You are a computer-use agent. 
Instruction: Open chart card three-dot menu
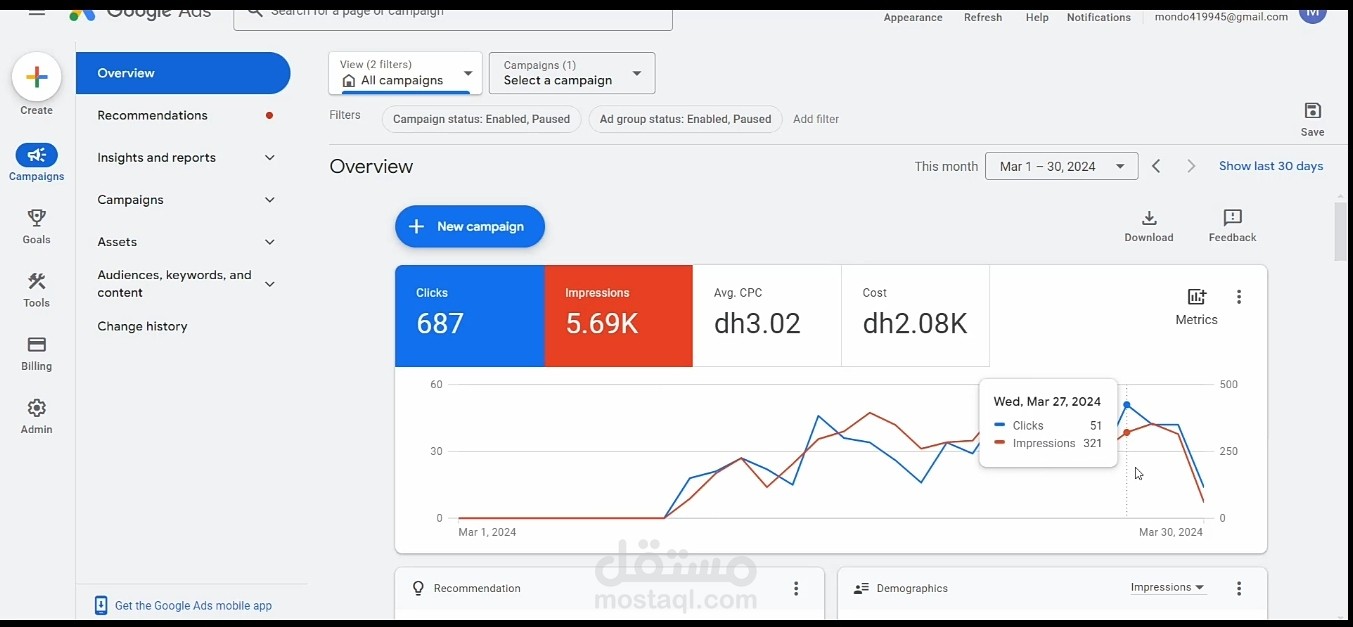[x=1239, y=297]
